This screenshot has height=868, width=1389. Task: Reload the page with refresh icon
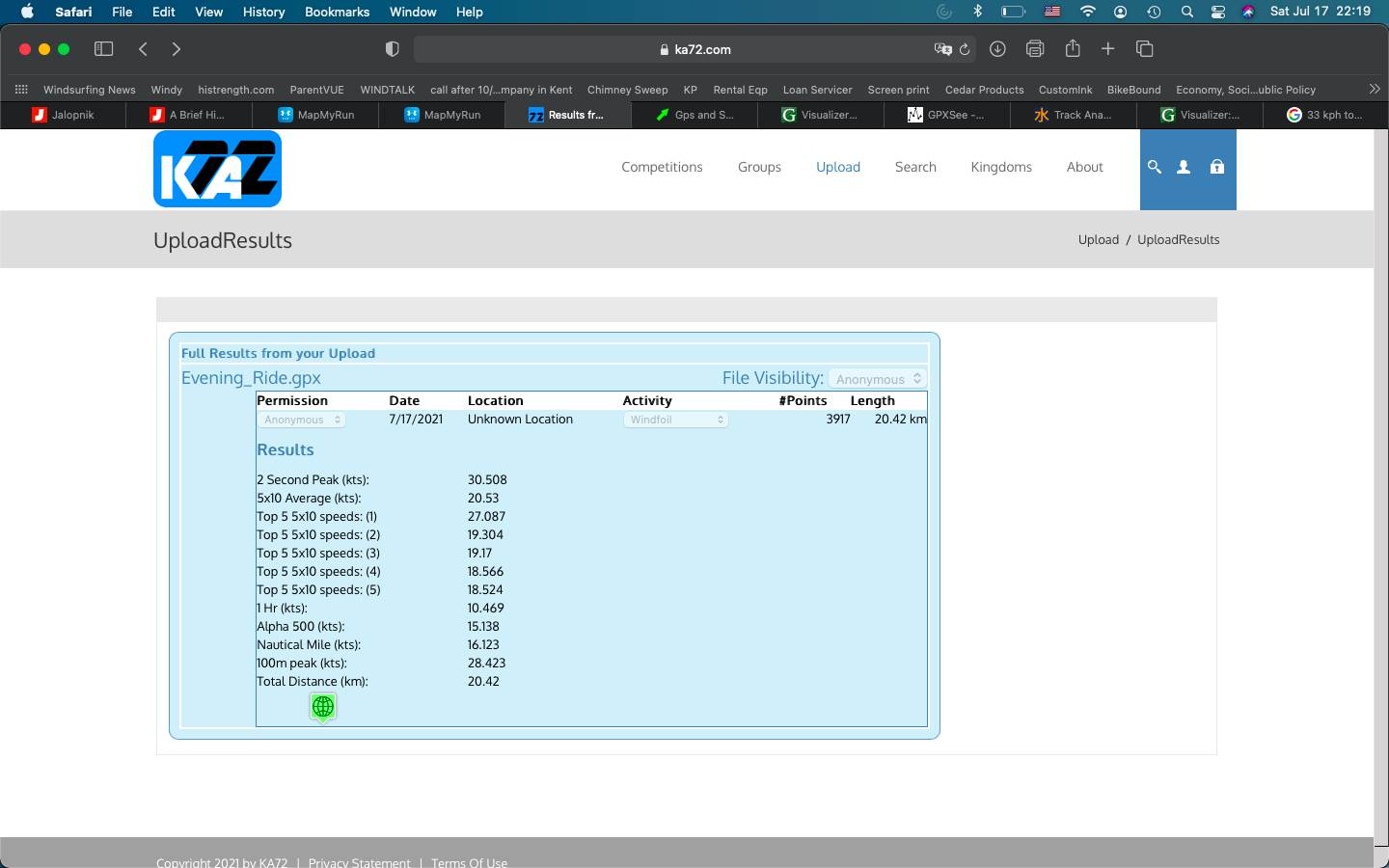(964, 49)
